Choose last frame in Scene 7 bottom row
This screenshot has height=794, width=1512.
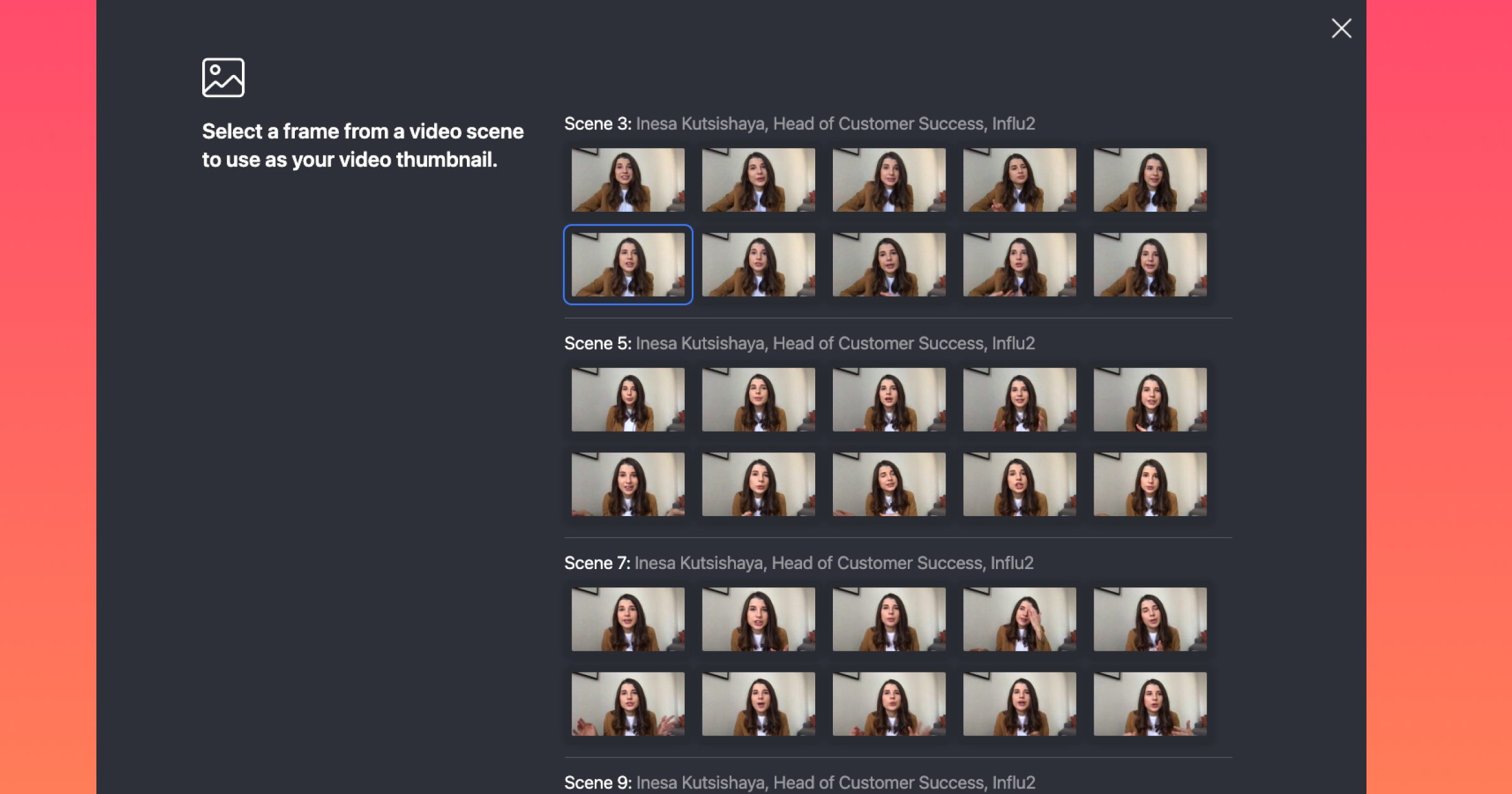[x=1150, y=704]
